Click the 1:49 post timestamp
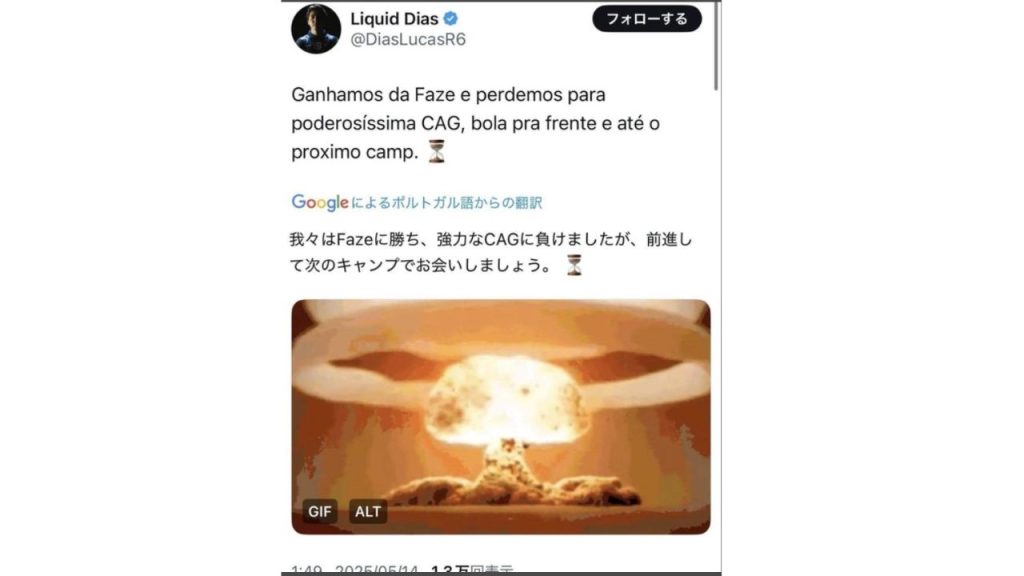This screenshot has width=1024, height=576. click(x=306, y=570)
